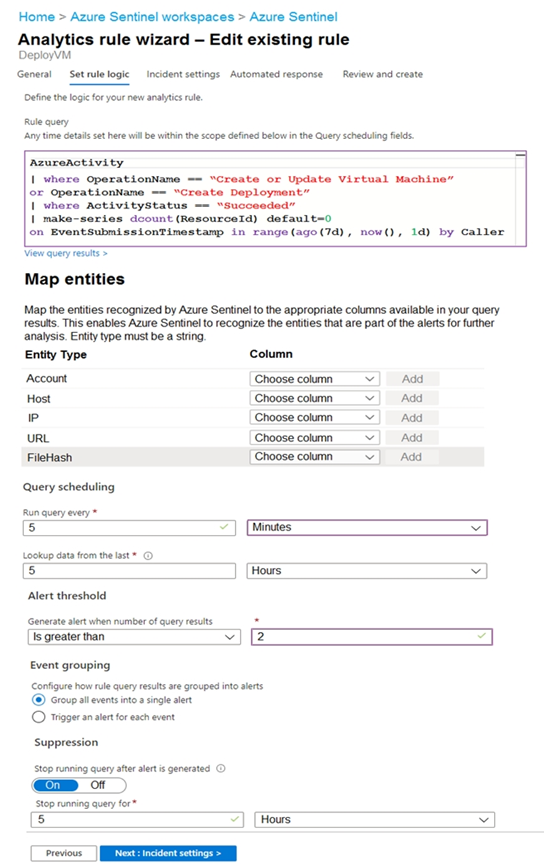Click the Previous button
Screen dimensions: 546x868
pyautogui.click(x=64, y=853)
